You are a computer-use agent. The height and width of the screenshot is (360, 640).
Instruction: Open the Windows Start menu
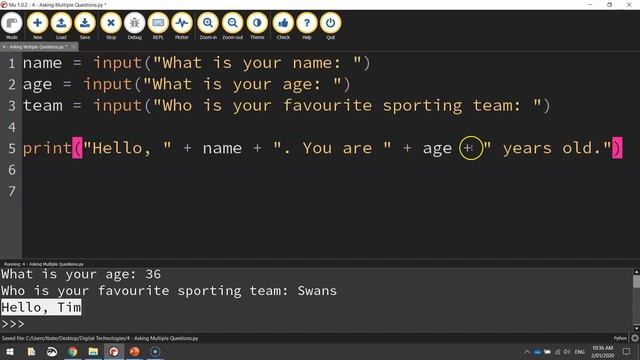tap(10, 351)
